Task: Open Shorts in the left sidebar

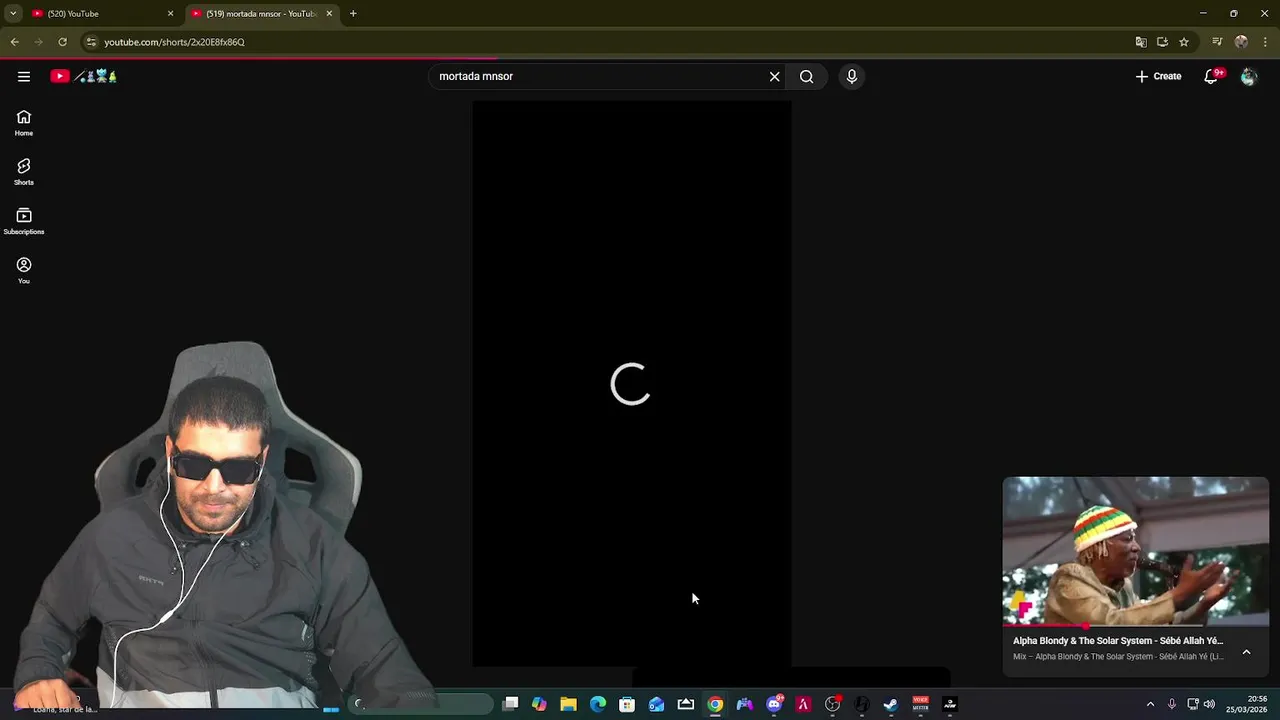Action: (24, 172)
